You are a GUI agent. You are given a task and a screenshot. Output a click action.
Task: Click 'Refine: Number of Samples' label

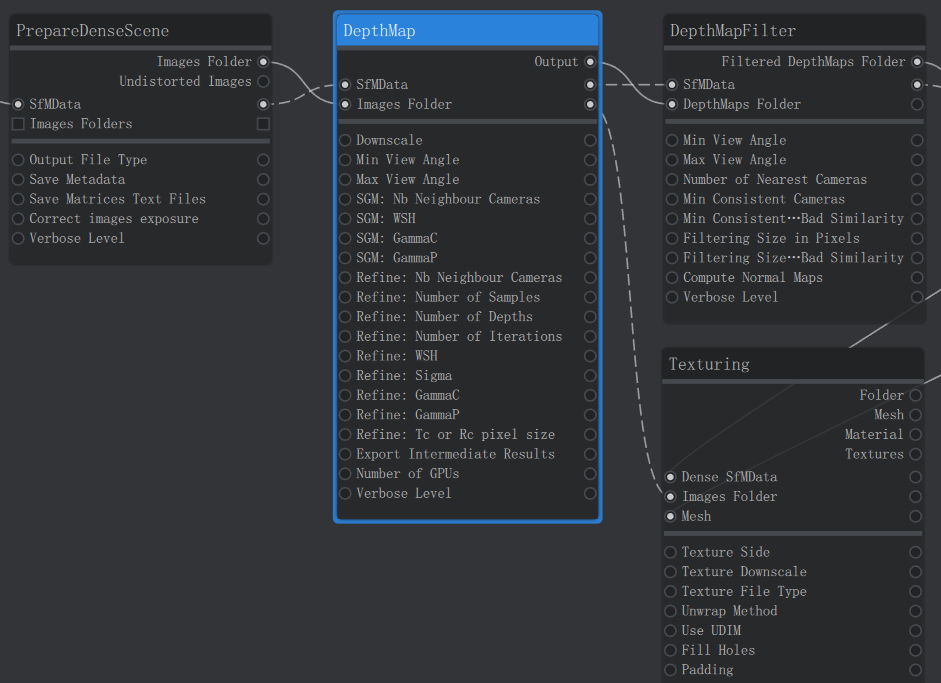coord(448,297)
